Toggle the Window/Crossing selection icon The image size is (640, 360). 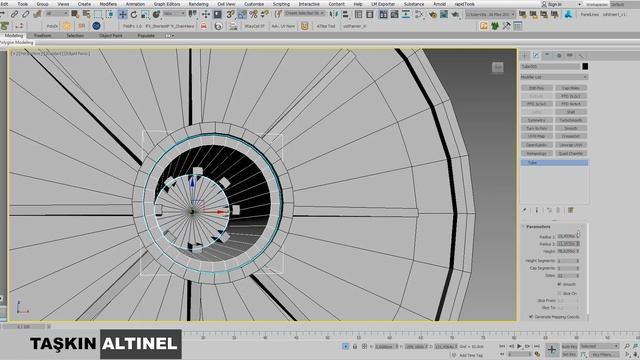tap(109, 15)
